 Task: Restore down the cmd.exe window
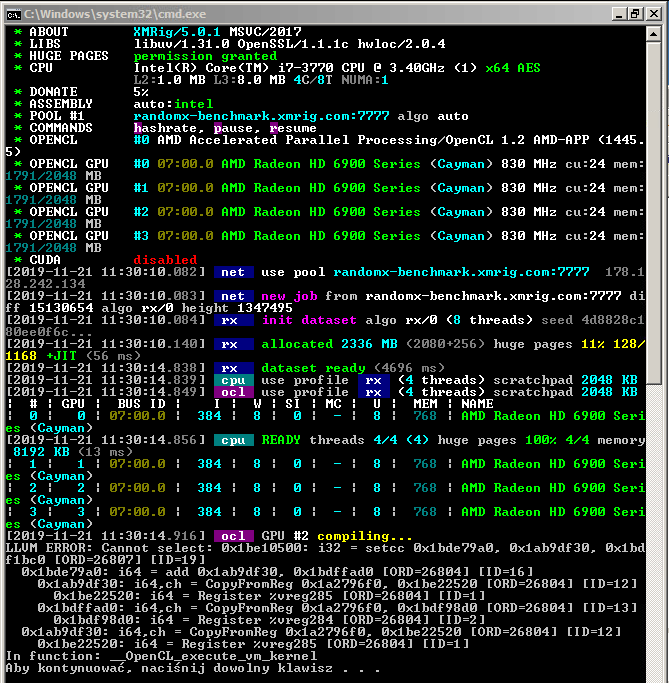click(635, 14)
